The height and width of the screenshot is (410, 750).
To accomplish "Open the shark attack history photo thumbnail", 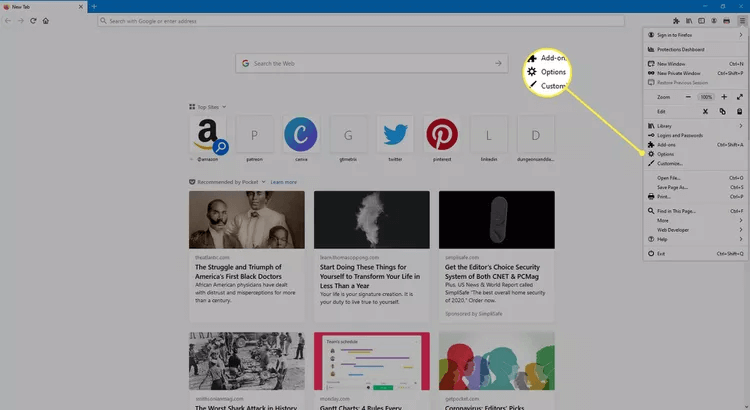I will (x=247, y=361).
